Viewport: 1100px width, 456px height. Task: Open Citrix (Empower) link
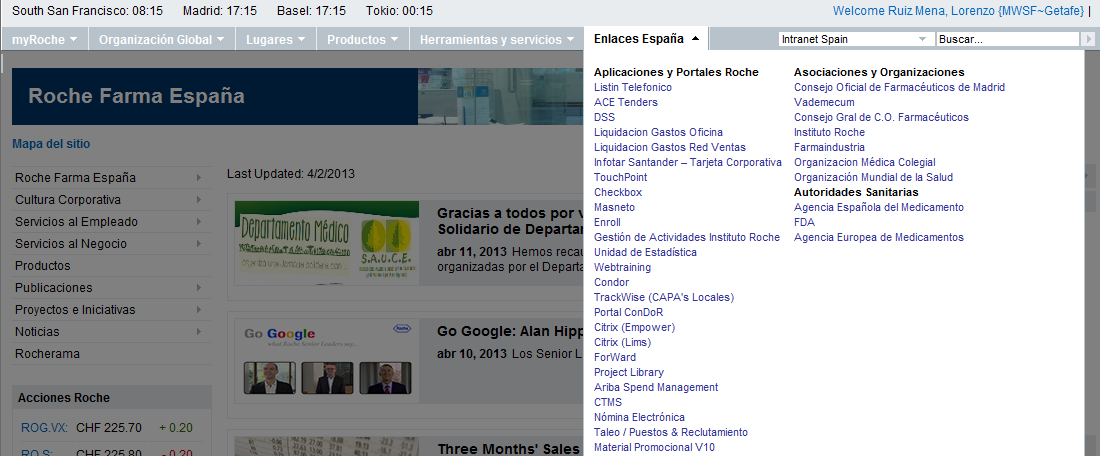point(634,327)
